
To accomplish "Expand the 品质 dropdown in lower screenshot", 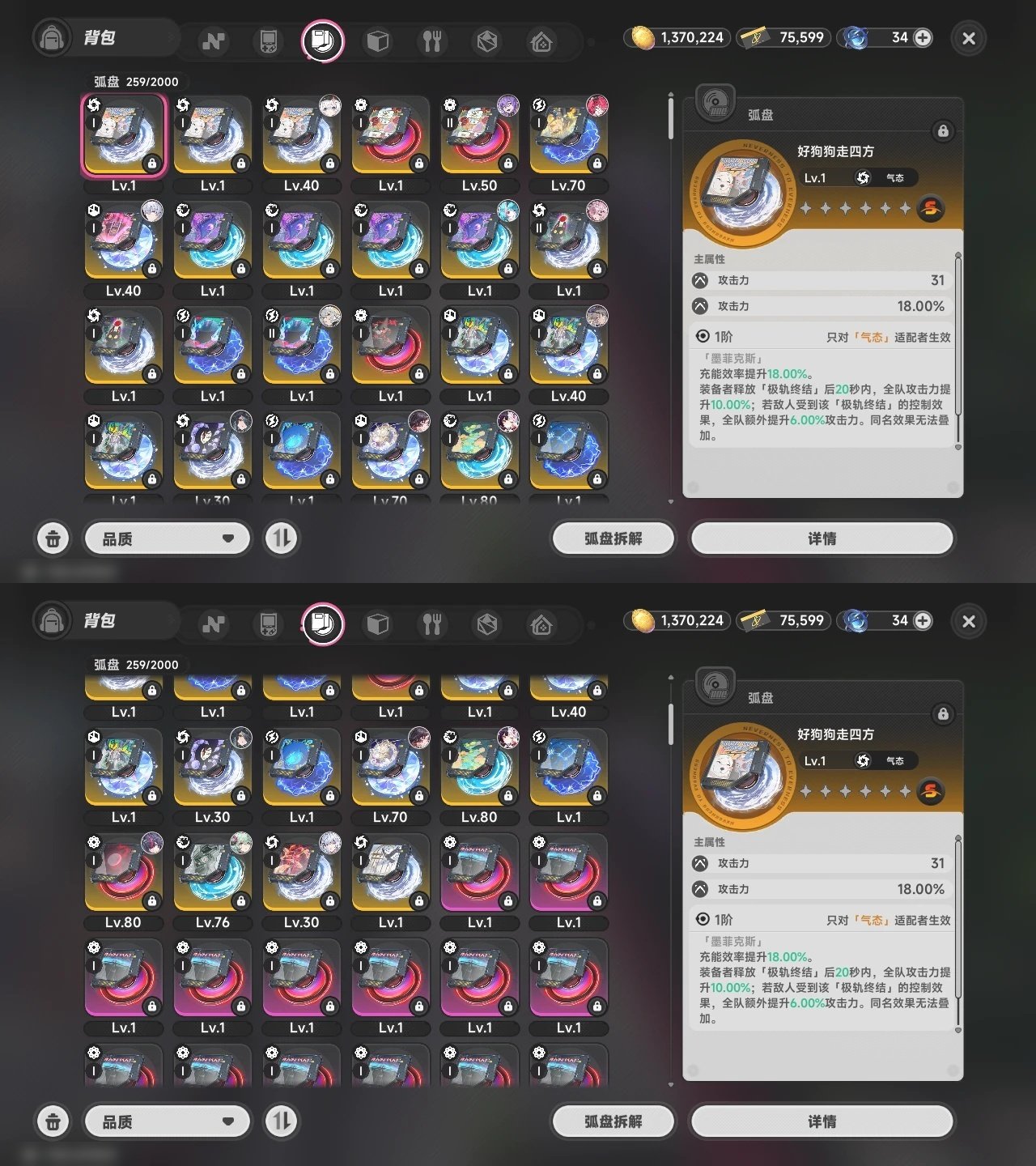I will pos(168,1121).
